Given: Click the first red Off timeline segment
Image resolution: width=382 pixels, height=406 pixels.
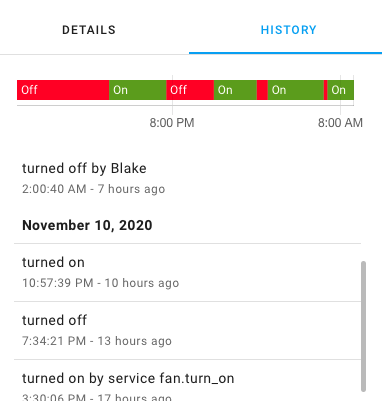Looking at the screenshot, I should [63, 90].
